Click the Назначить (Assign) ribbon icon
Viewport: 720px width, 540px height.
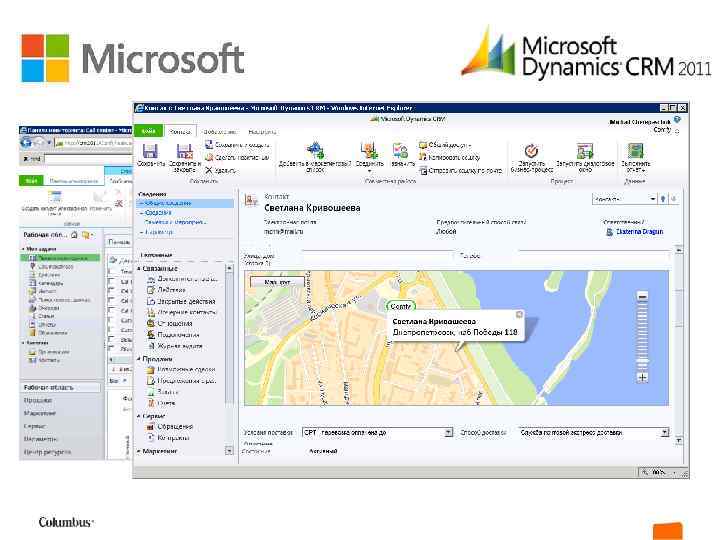tap(400, 150)
